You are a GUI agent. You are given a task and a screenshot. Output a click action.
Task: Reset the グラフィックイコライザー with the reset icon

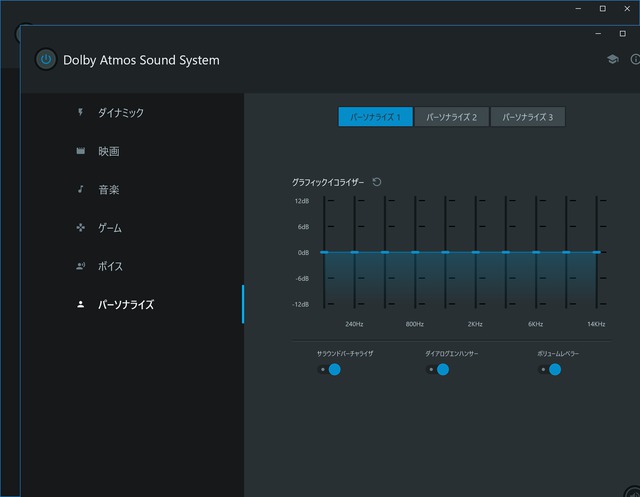[x=377, y=182]
